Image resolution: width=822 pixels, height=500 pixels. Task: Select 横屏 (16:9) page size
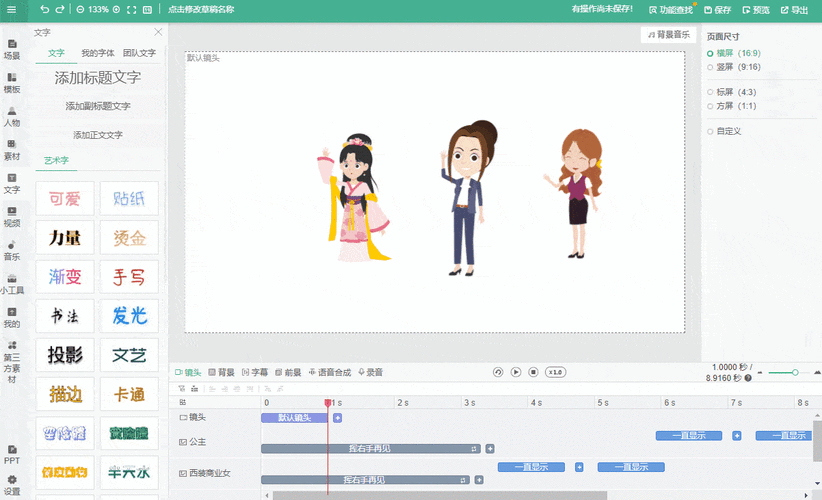click(x=734, y=52)
